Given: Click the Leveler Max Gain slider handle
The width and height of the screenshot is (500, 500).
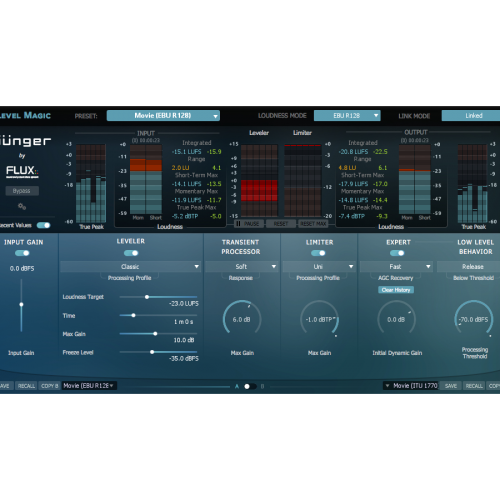Looking at the screenshot, I should click(155, 333).
